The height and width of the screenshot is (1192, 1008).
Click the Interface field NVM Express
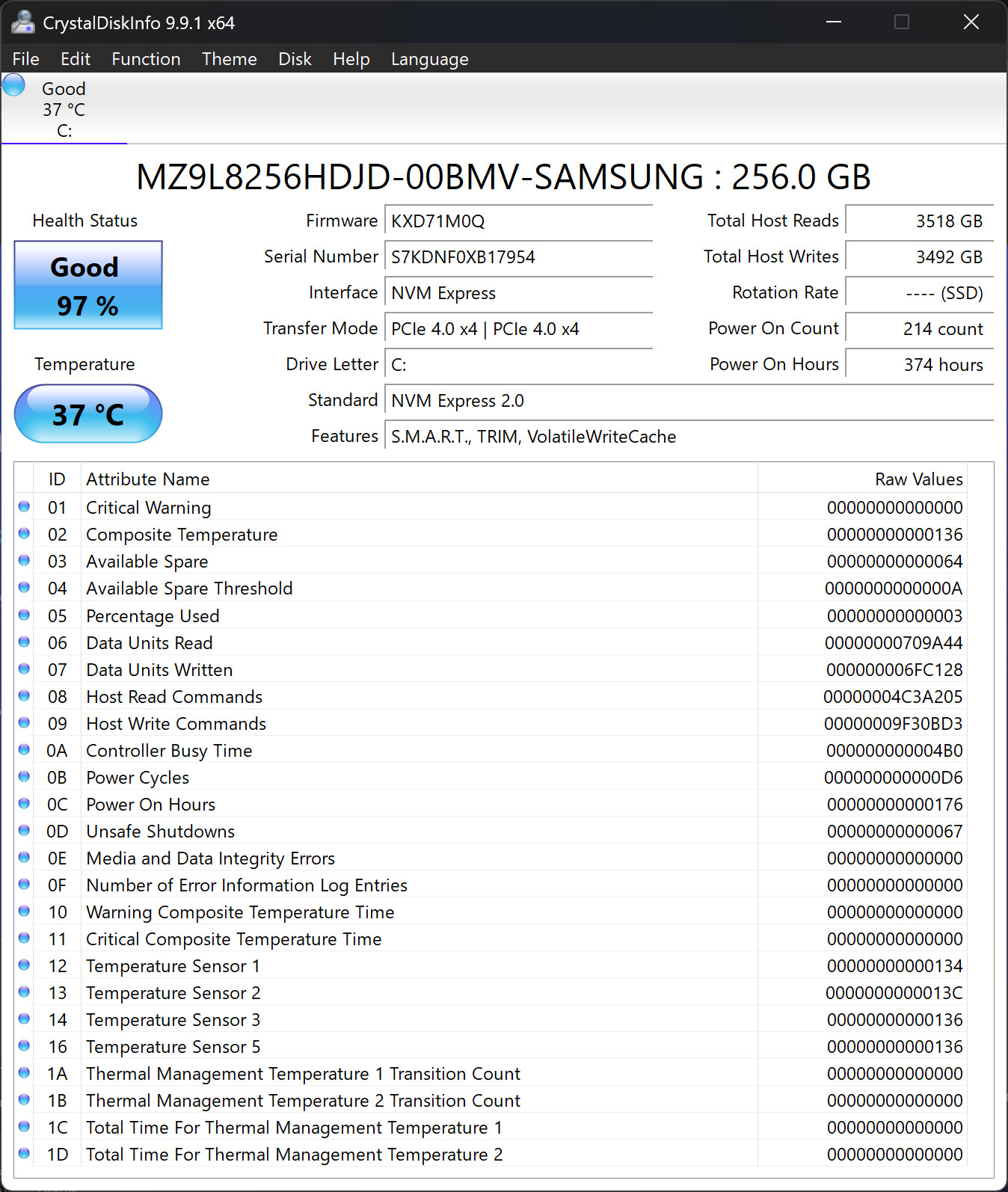coord(518,293)
